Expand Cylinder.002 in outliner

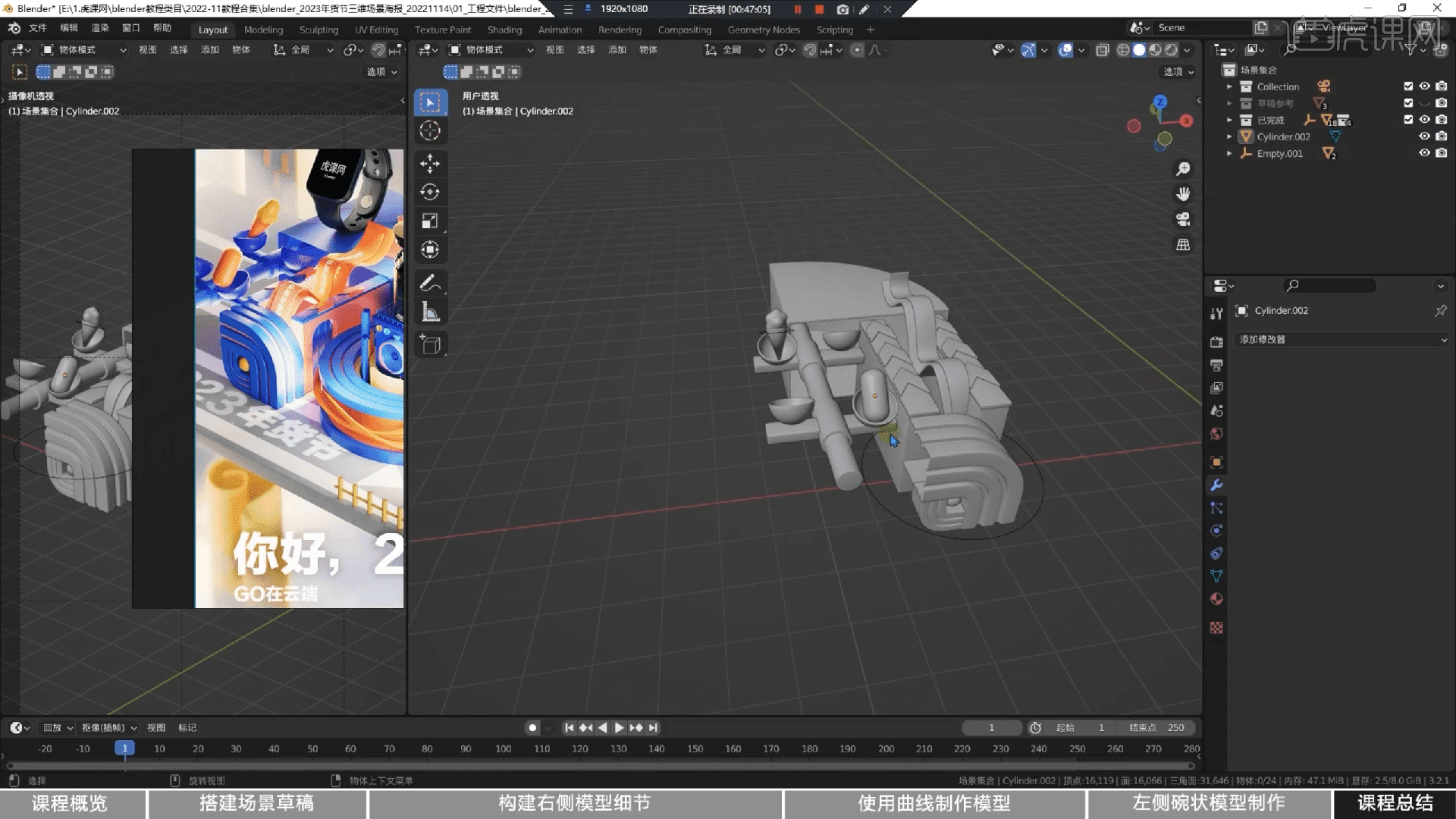click(1229, 136)
